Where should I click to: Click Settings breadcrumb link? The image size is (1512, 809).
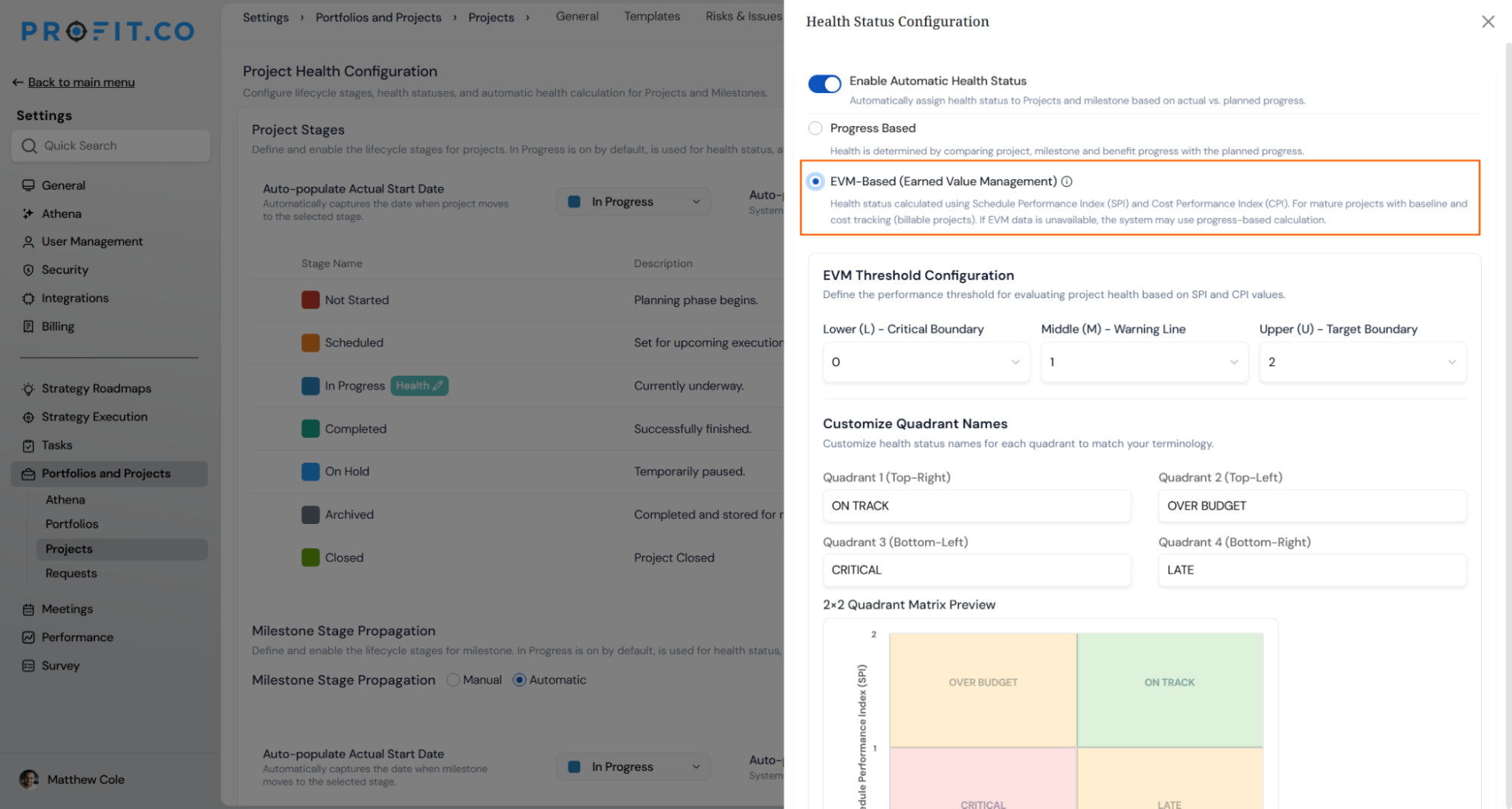265,17
